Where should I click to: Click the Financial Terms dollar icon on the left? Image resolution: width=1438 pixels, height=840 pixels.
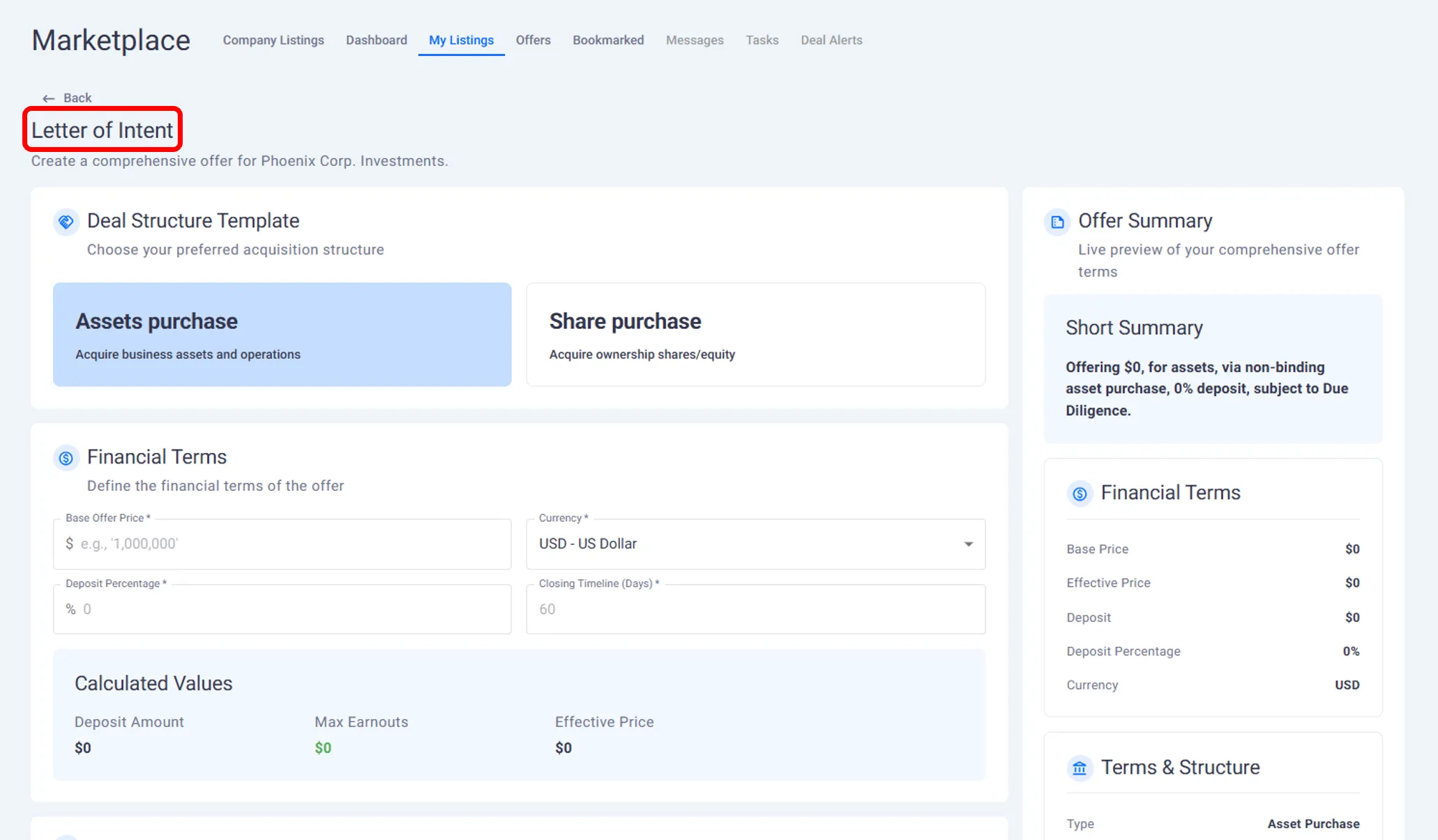pyautogui.click(x=66, y=458)
